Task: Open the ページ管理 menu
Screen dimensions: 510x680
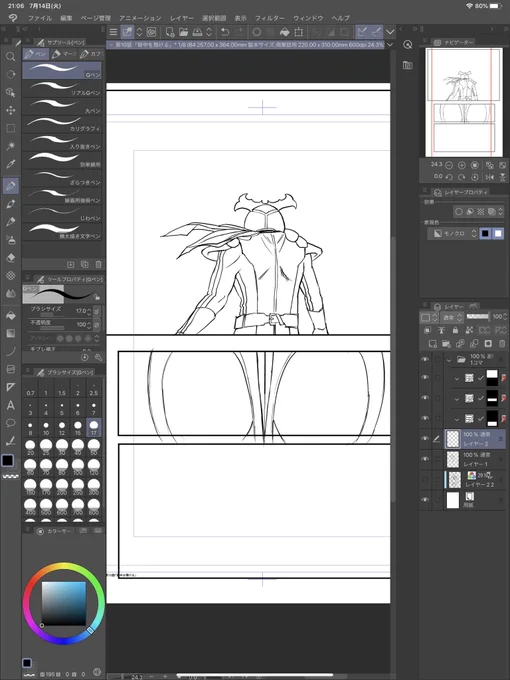Action: point(95,18)
